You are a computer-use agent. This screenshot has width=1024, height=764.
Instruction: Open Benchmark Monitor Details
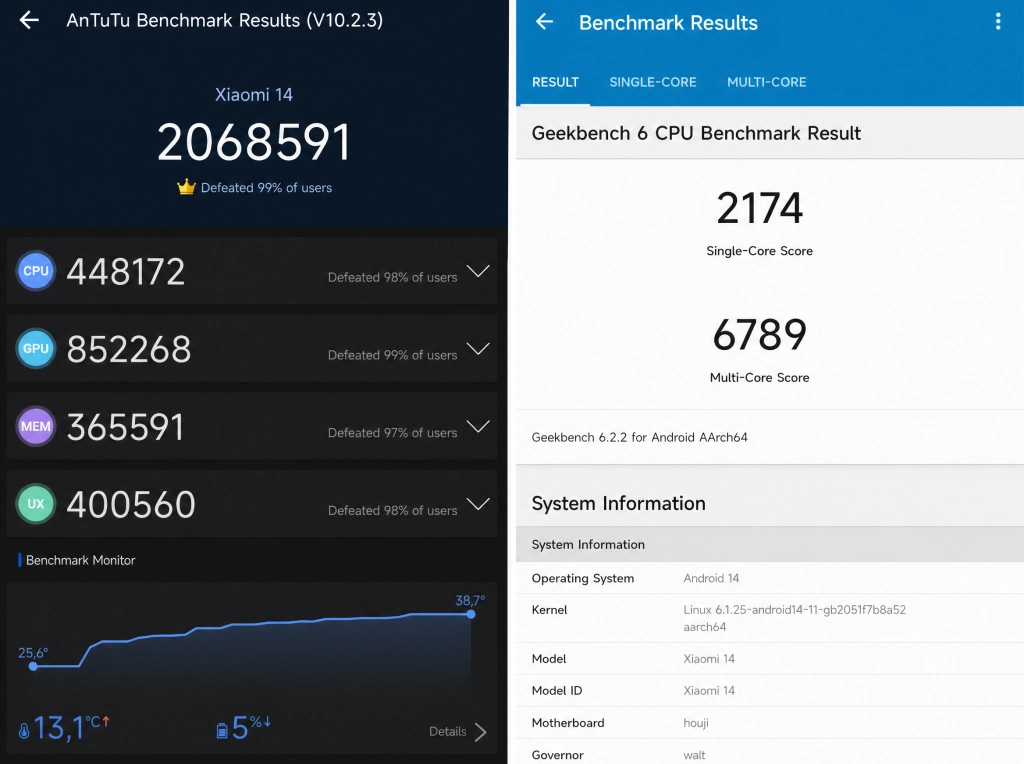click(458, 732)
